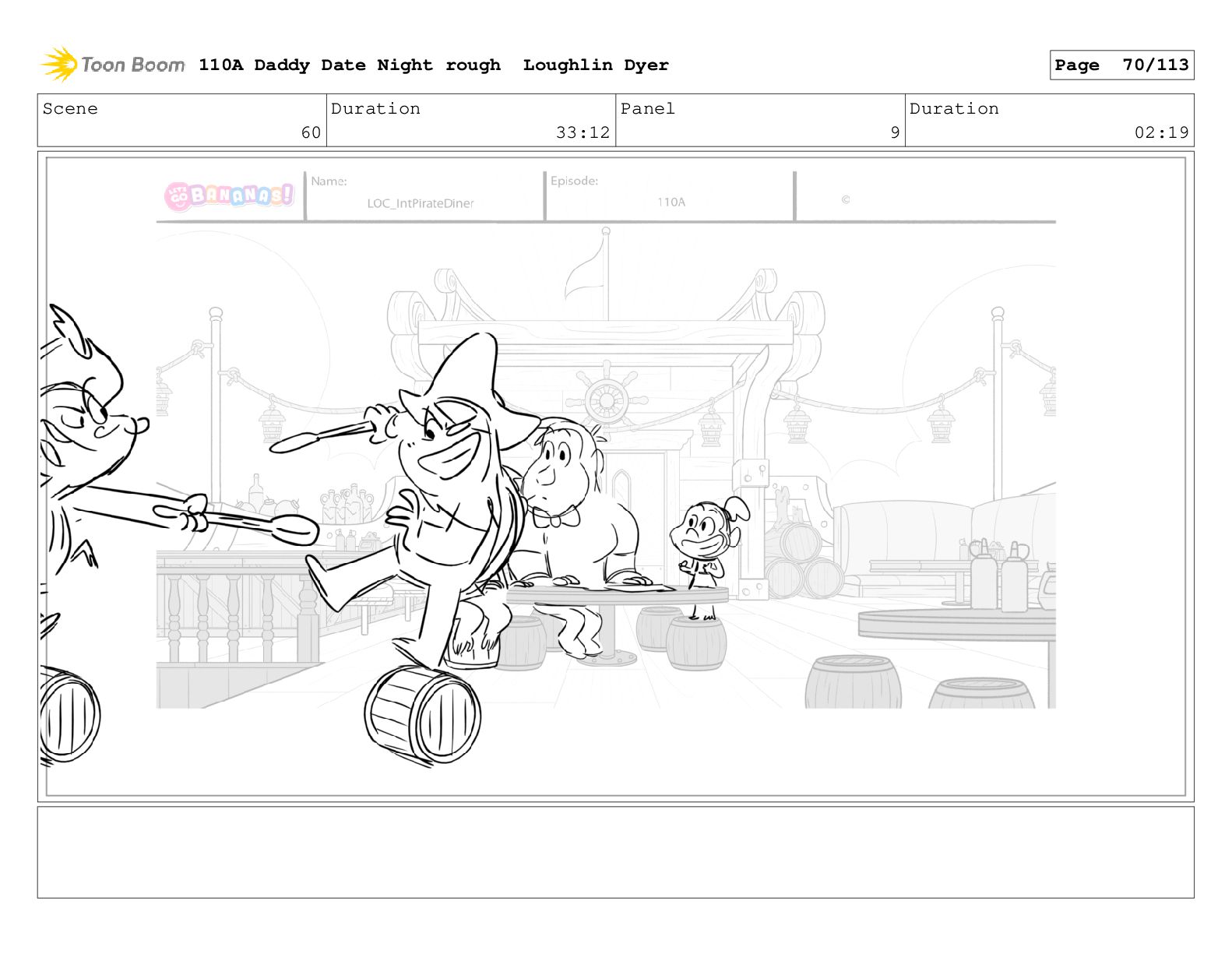Click the 'Episode:' label in the panel
This screenshot has height=954, width=1232.
point(574,181)
